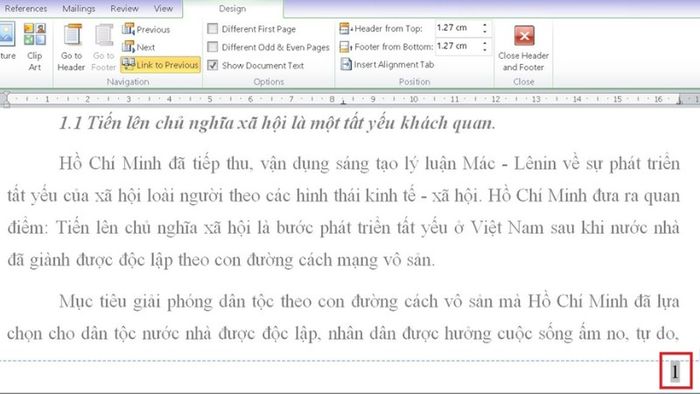Edit Footer from Bottom value field
This screenshot has height=394, width=700.
coord(457,46)
